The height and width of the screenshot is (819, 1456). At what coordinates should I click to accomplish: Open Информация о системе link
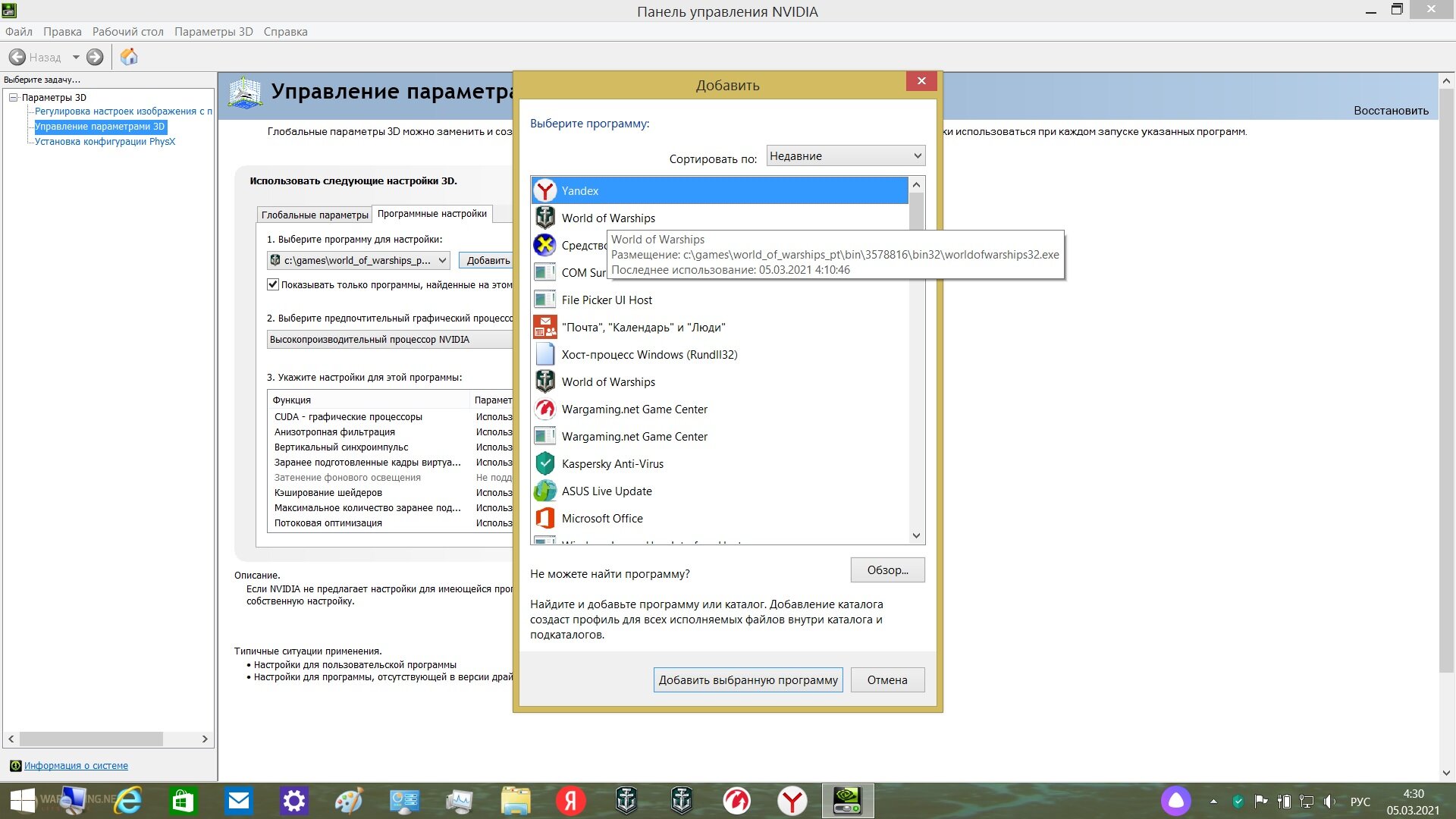(x=76, y=765)
